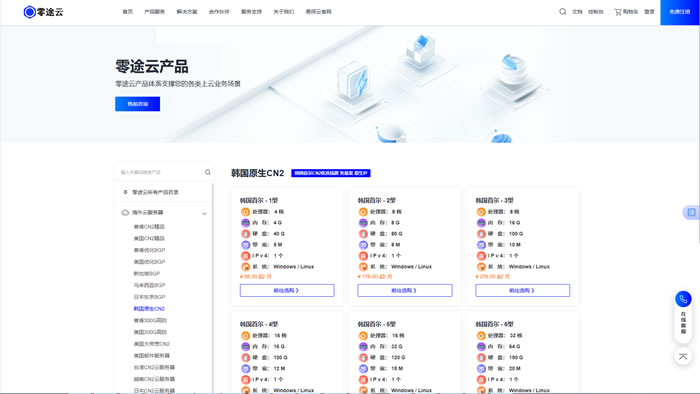
Task: Click the 登录 login link
Action: 650,12
